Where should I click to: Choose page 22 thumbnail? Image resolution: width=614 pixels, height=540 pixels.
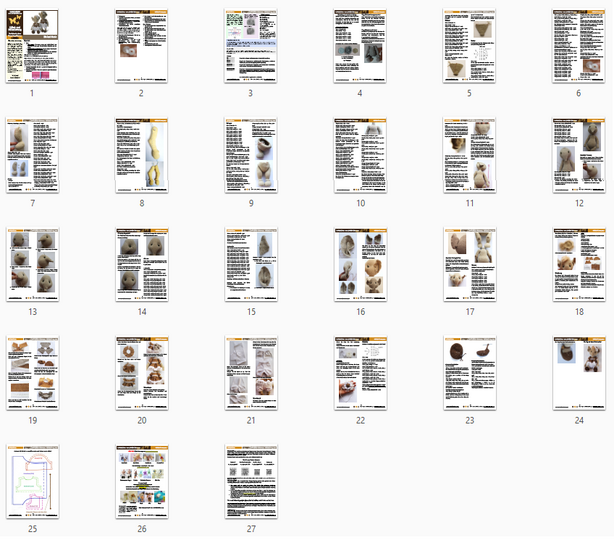pos(360,372)
